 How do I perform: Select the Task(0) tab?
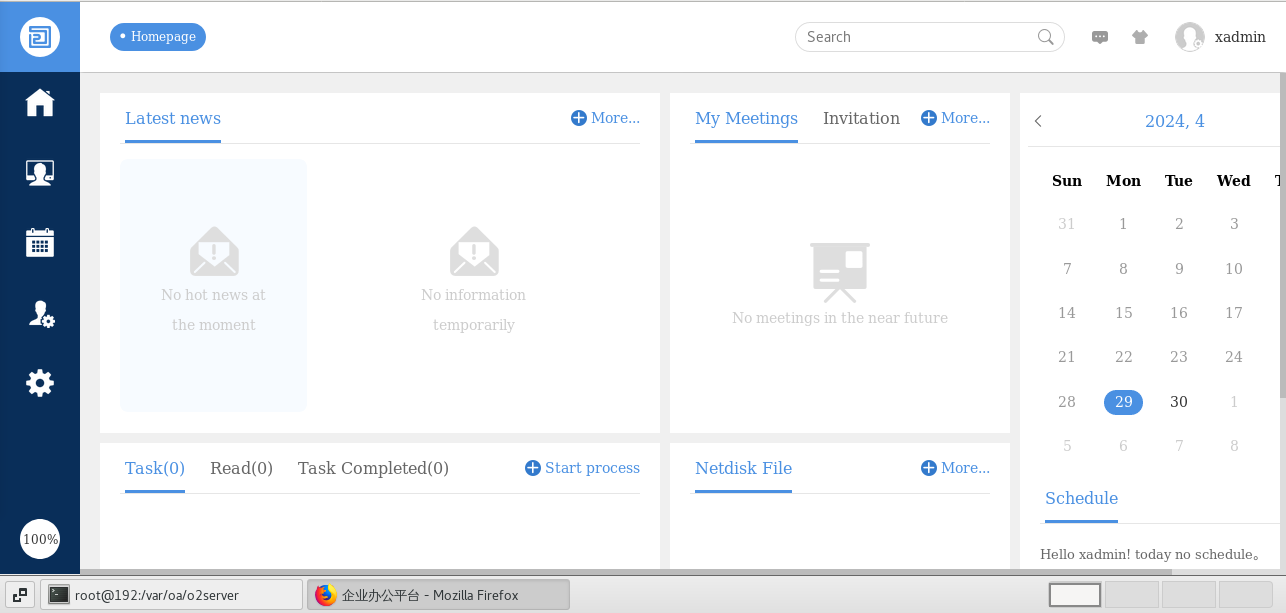(155, 468)
